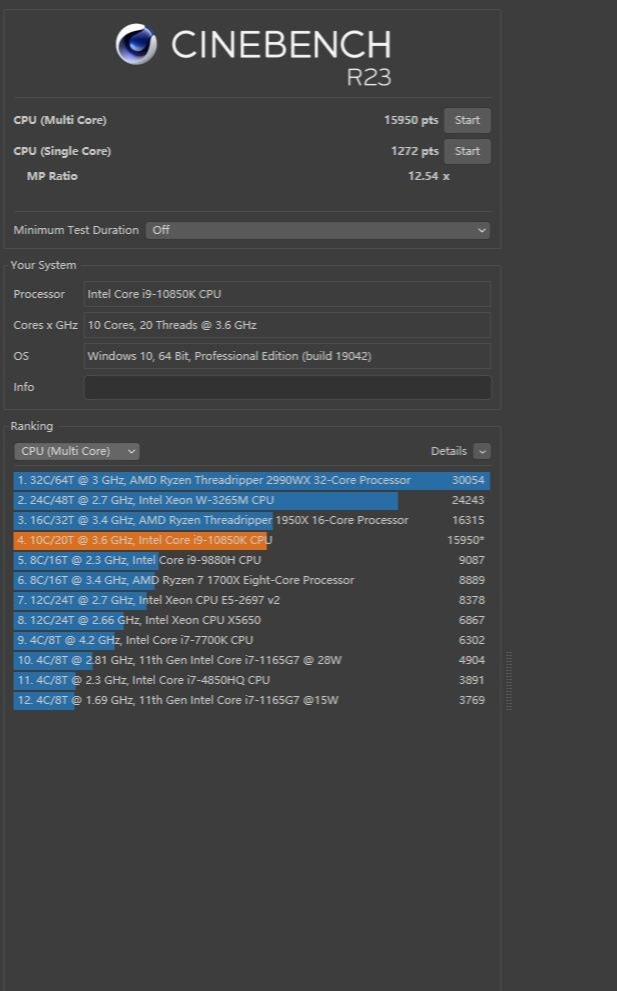
Task: Click the Cinebench sphere logo icon
Action: coord(136,44)
